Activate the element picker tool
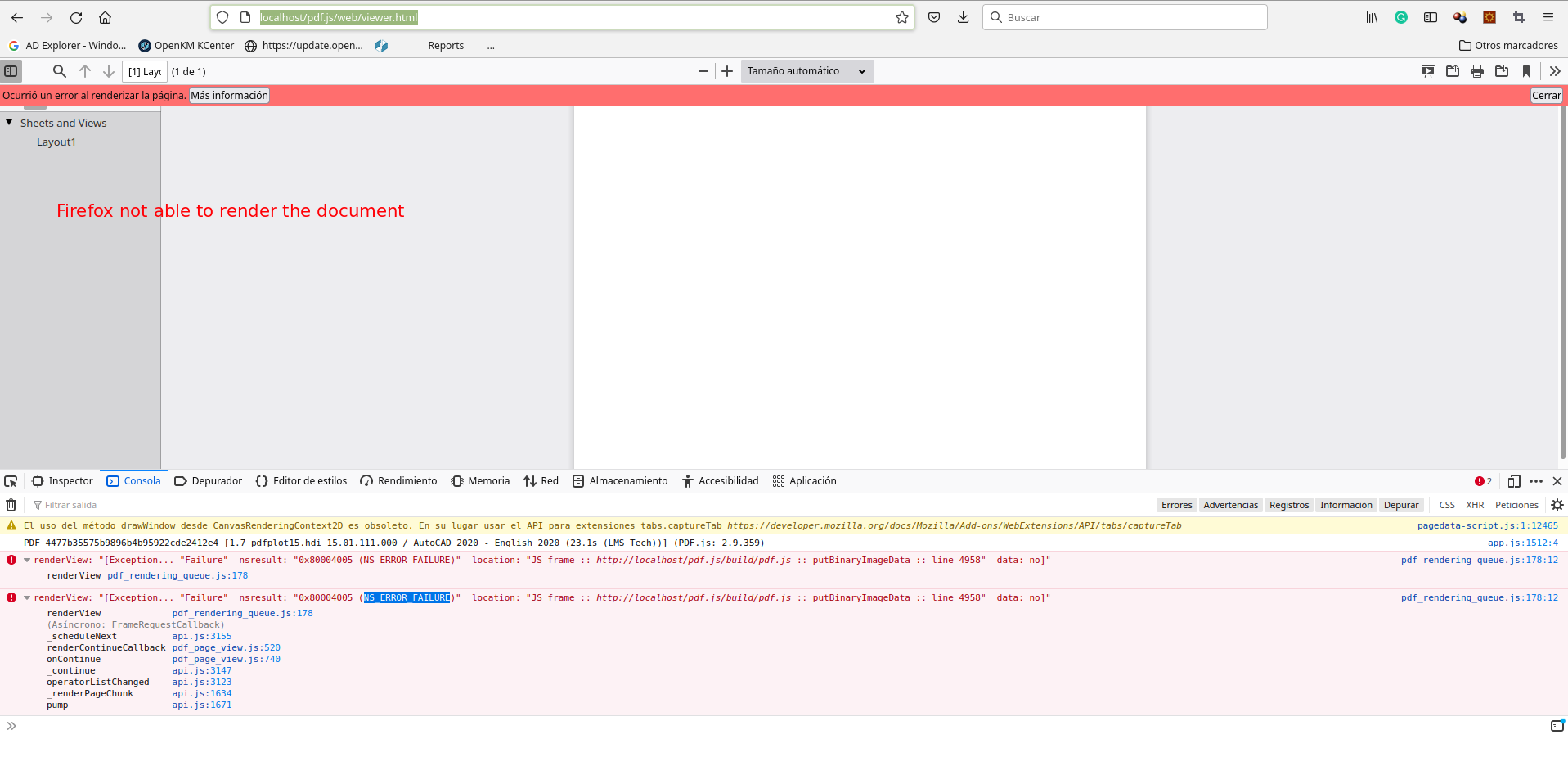Image resolution: width=1568 pixels, height=766 pixels. 11,481
